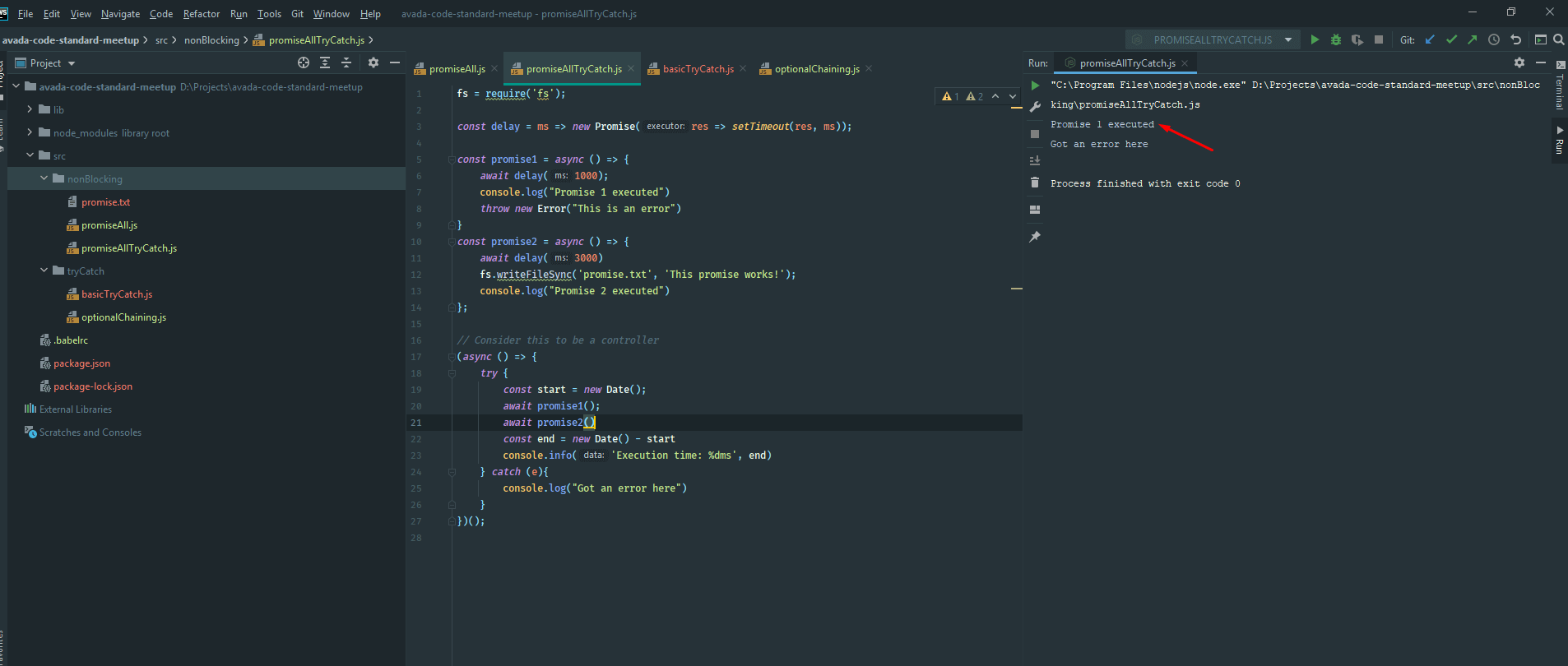1568x666 pixels.
Task: Collapse the src folder
Action: [30, 155]
